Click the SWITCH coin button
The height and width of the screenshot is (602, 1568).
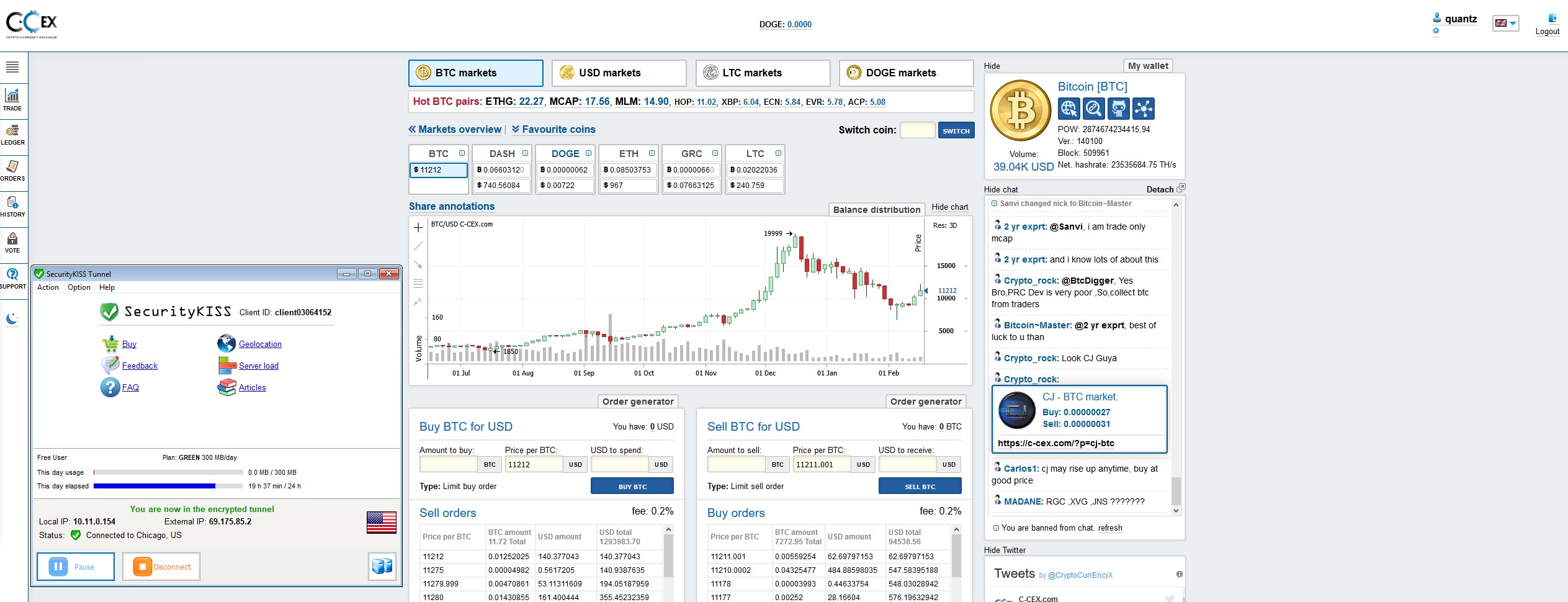pyautogui.click(x=956, y=130)
